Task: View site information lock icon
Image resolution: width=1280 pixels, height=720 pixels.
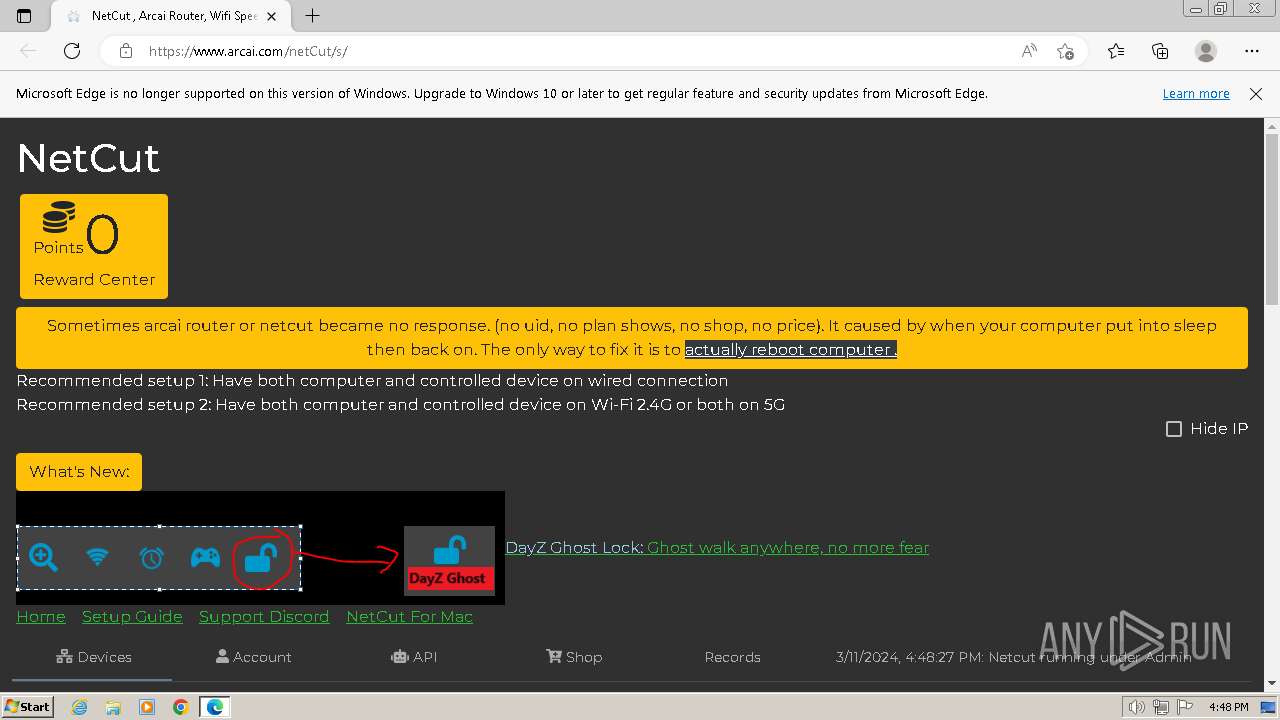Action: (125, 51)
